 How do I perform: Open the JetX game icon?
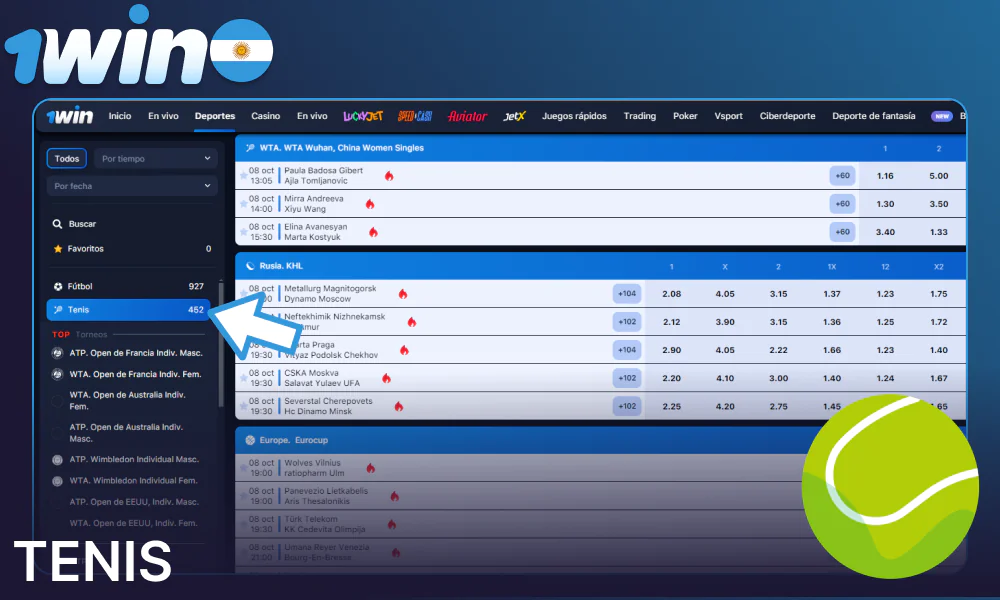(x=514, y=116)
